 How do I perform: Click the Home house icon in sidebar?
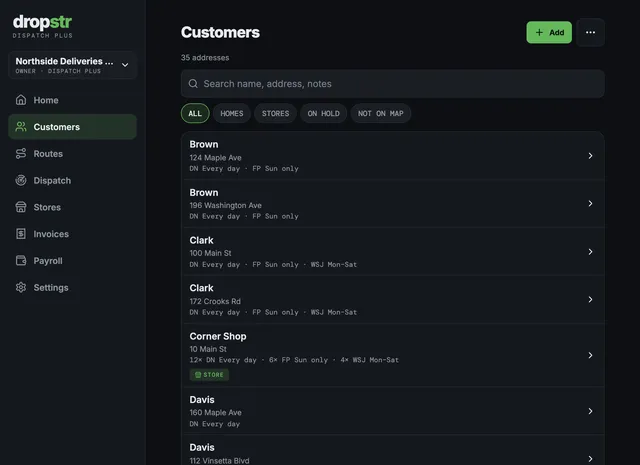(x=21, y=100)
